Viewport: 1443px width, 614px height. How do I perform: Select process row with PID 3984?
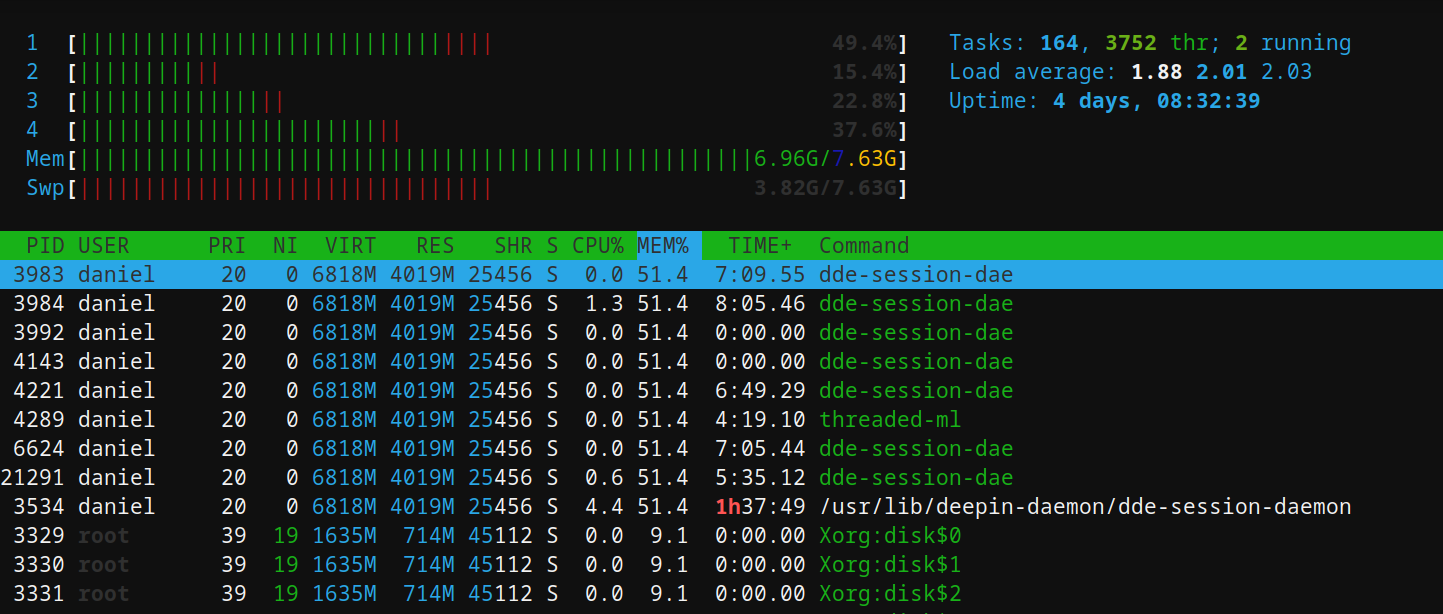[x=721, y=304]
